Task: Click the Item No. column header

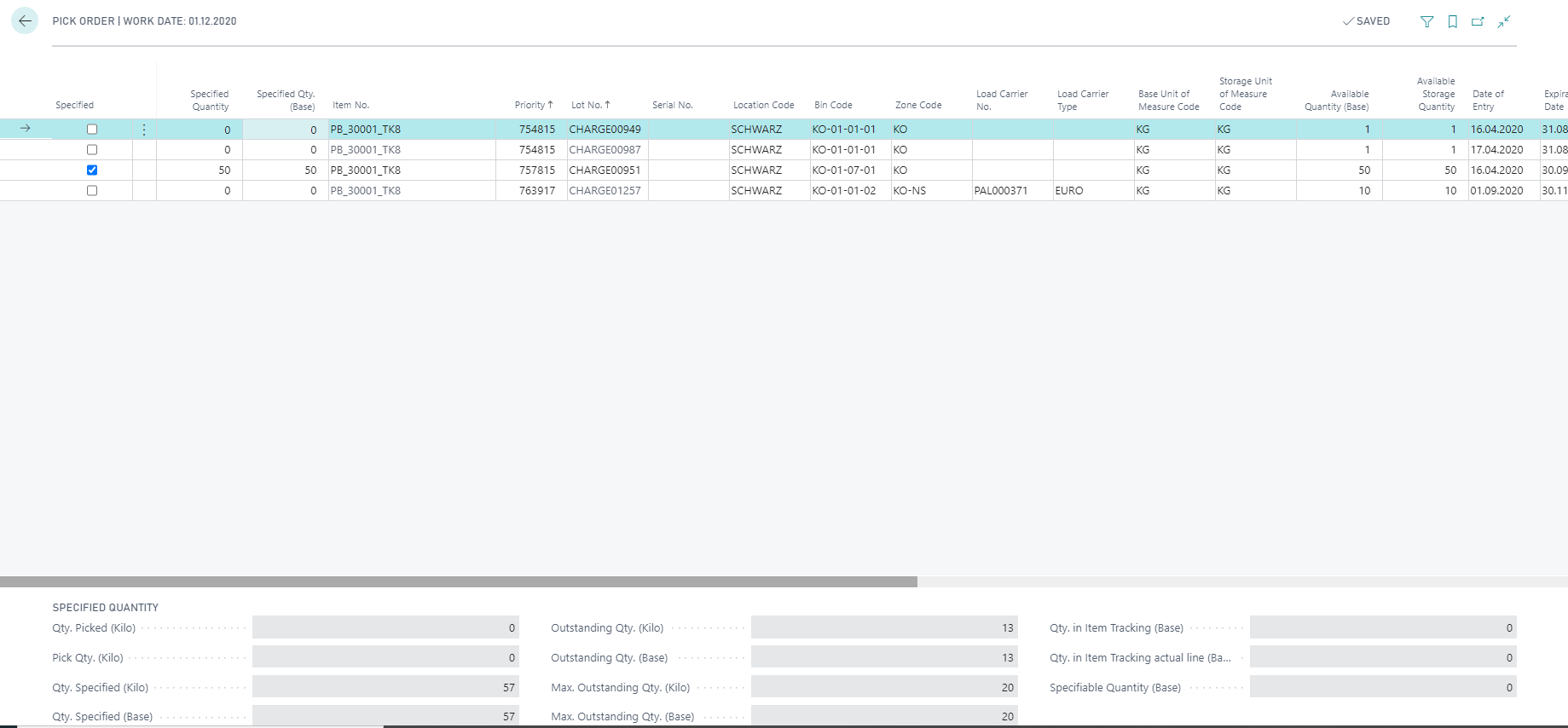Action: pyautogui.click(x=350, y=105)
